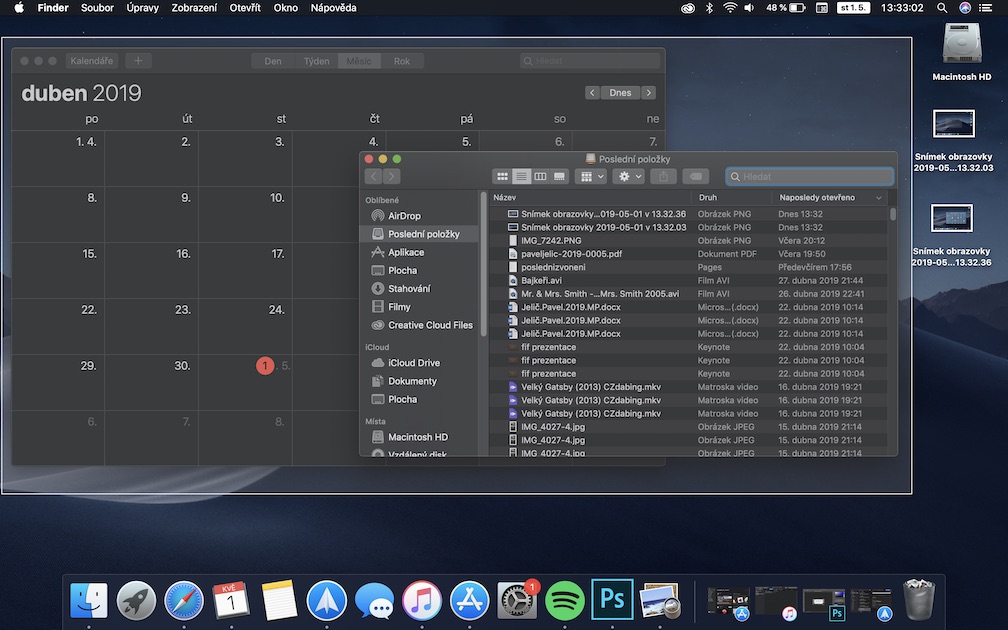This screenshot has height=630, width=1008.
Task: Open Finder group-by dropdown
Action: pyautogui.click(x=591, y=176)
